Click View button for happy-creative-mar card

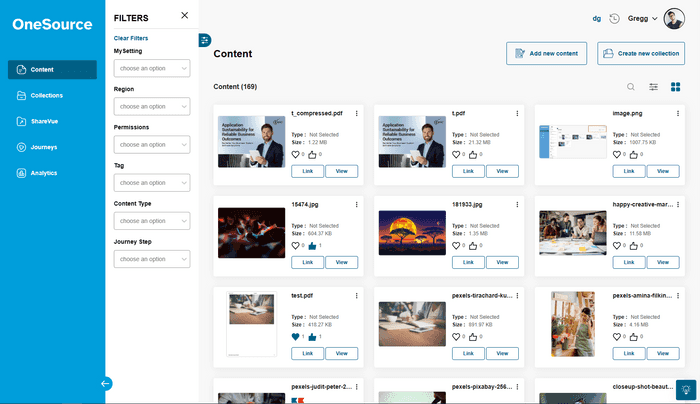coord(663,262)
